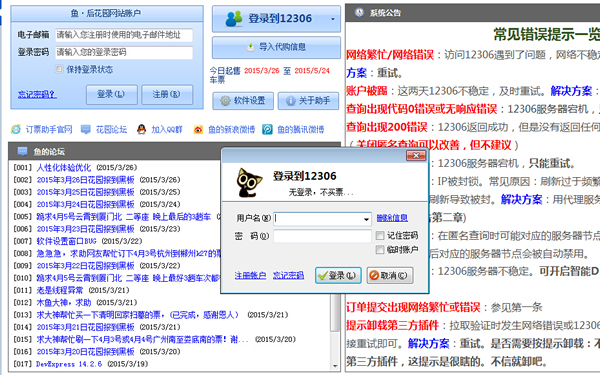The width and height of the screenshot is (600, 375).
Task: Open post 软件设置窗口BUG
Action: (x=66, y=241)
